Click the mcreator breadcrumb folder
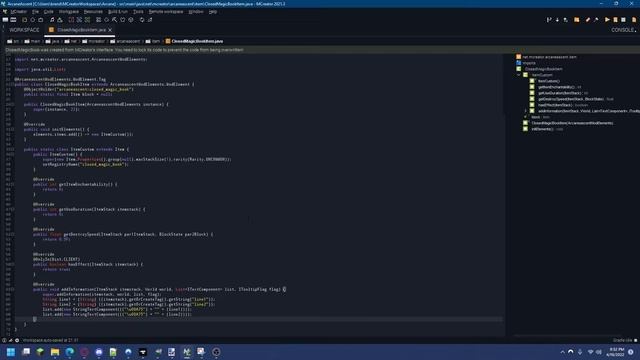 pyautogui.click(x=93, y=41)
